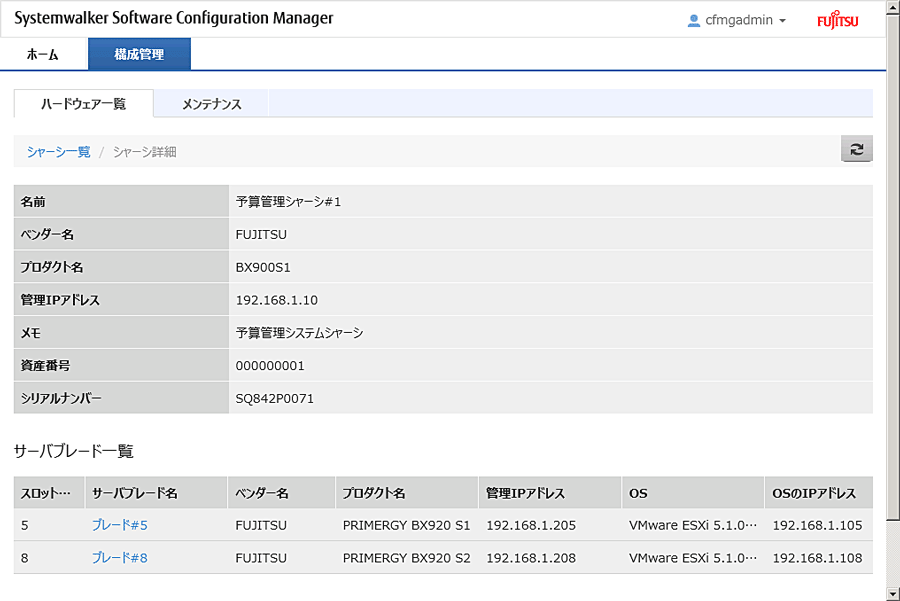The height and width of the screenshot is (601, 900).
Task: Click the asset number 000000001
Action: click(270, 366)
